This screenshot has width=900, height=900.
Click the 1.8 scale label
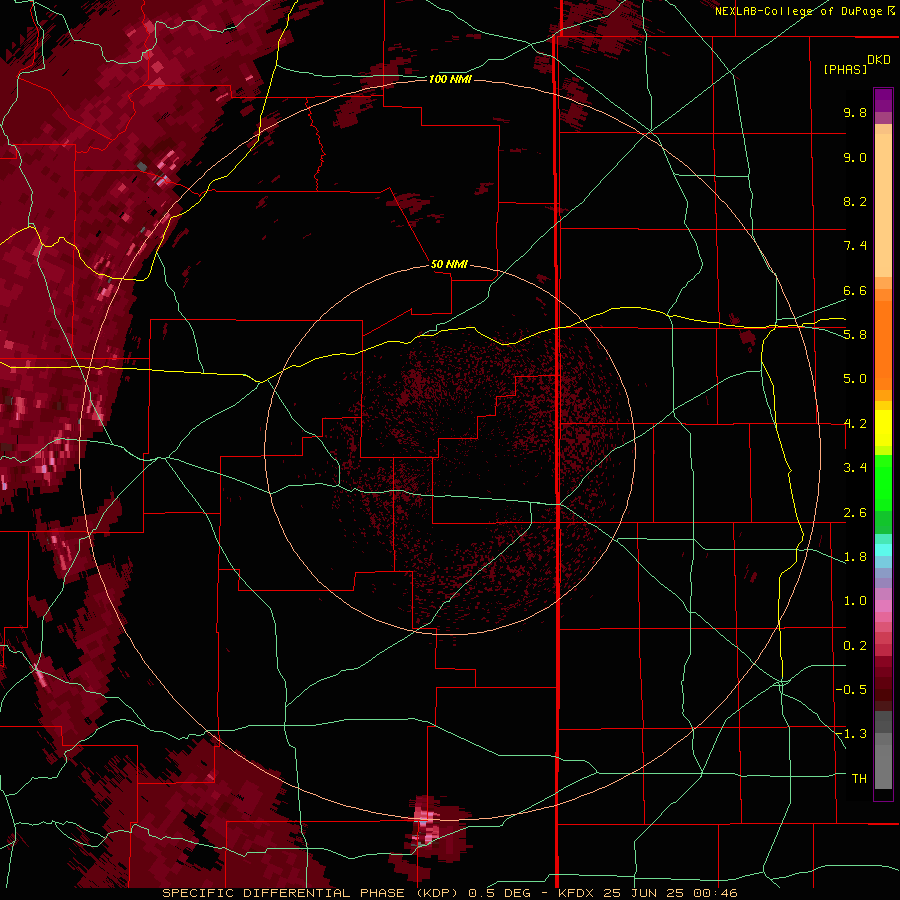tap(855, 557)
